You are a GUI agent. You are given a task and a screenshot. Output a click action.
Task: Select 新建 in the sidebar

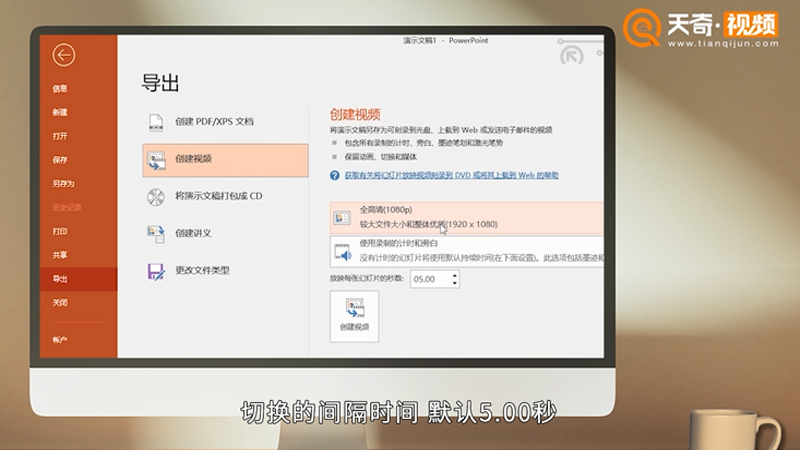point(60,112)
